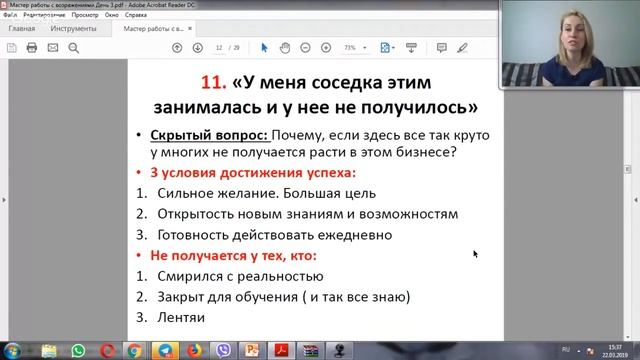Click the "3 условия достижения успеха:" heading
Screen dimensions: 640x360
tap(253, 173)
